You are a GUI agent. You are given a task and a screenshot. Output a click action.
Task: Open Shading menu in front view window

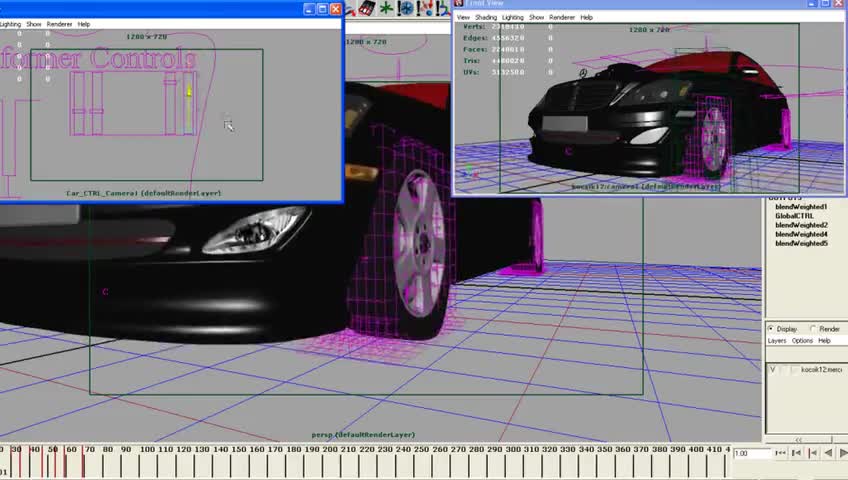(x=486, y=17)
